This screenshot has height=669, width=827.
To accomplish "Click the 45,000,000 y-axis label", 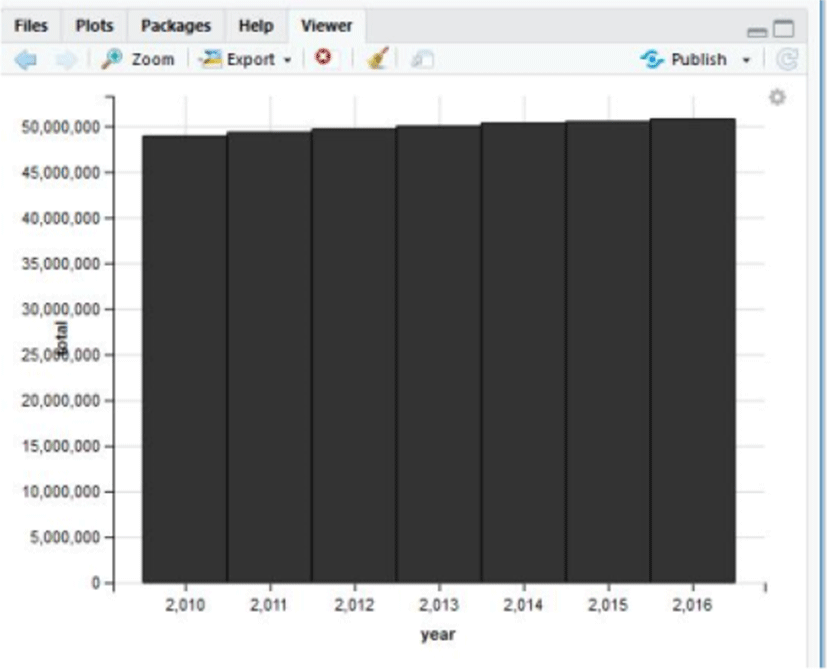I will pyautogui.click(x=61, y=173).
